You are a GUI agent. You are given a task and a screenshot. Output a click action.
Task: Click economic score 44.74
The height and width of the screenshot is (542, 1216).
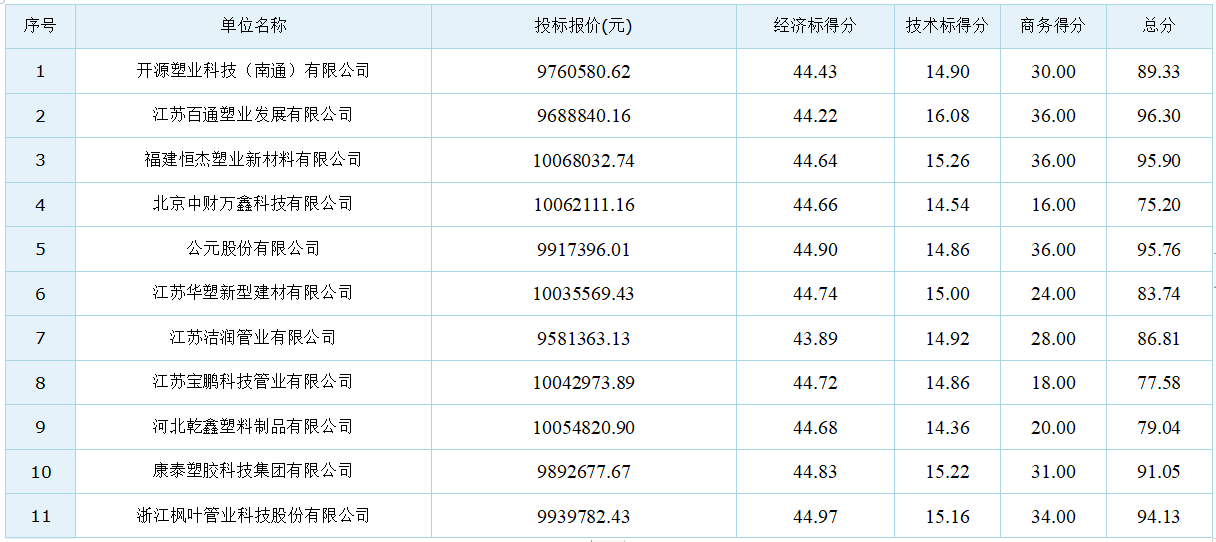815,294
